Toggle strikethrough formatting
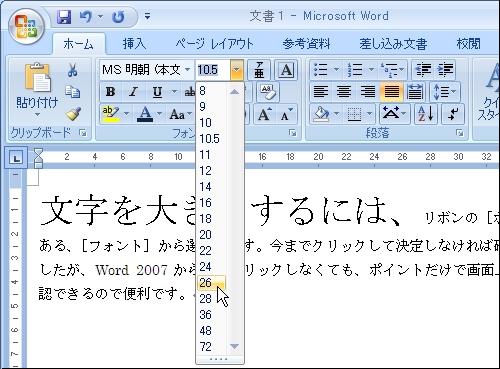Screen dimensions: 500x369 pos(190,92)
